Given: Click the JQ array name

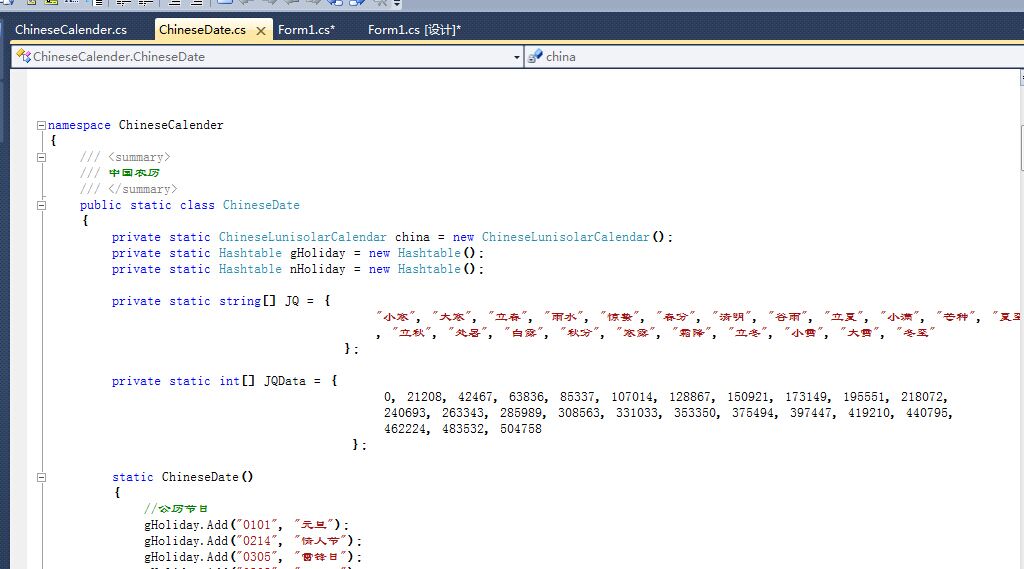Looking at the screenshot, I should click(292, 301).
